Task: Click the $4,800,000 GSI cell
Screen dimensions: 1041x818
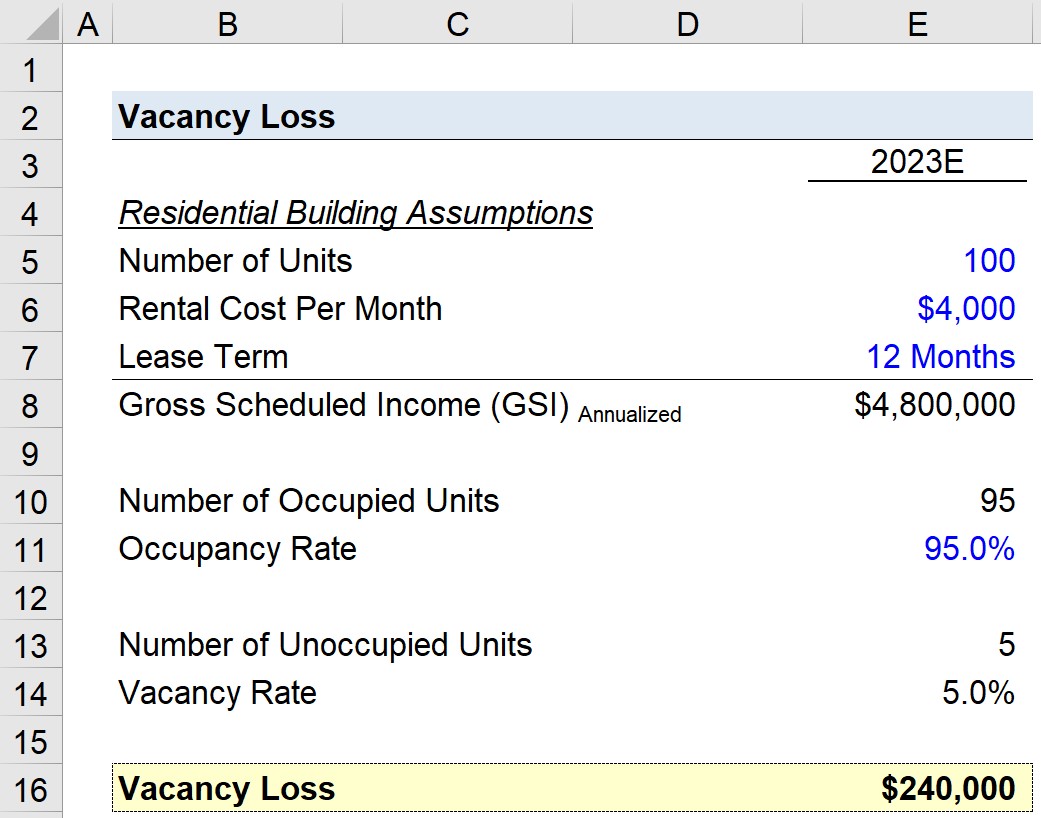Action: click(x=918, y=404)
